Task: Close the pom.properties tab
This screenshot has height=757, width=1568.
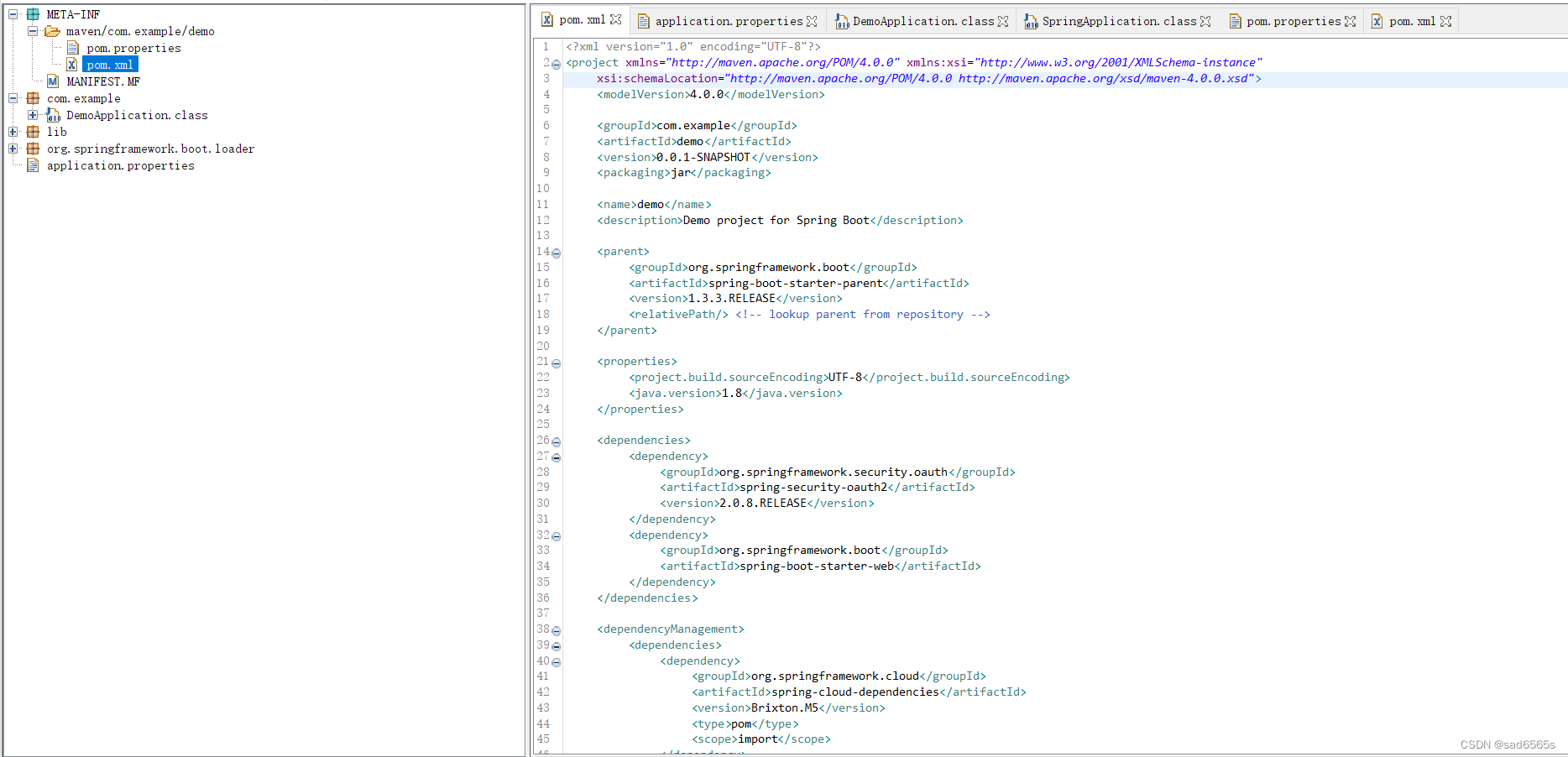Action: (1350, 21)
